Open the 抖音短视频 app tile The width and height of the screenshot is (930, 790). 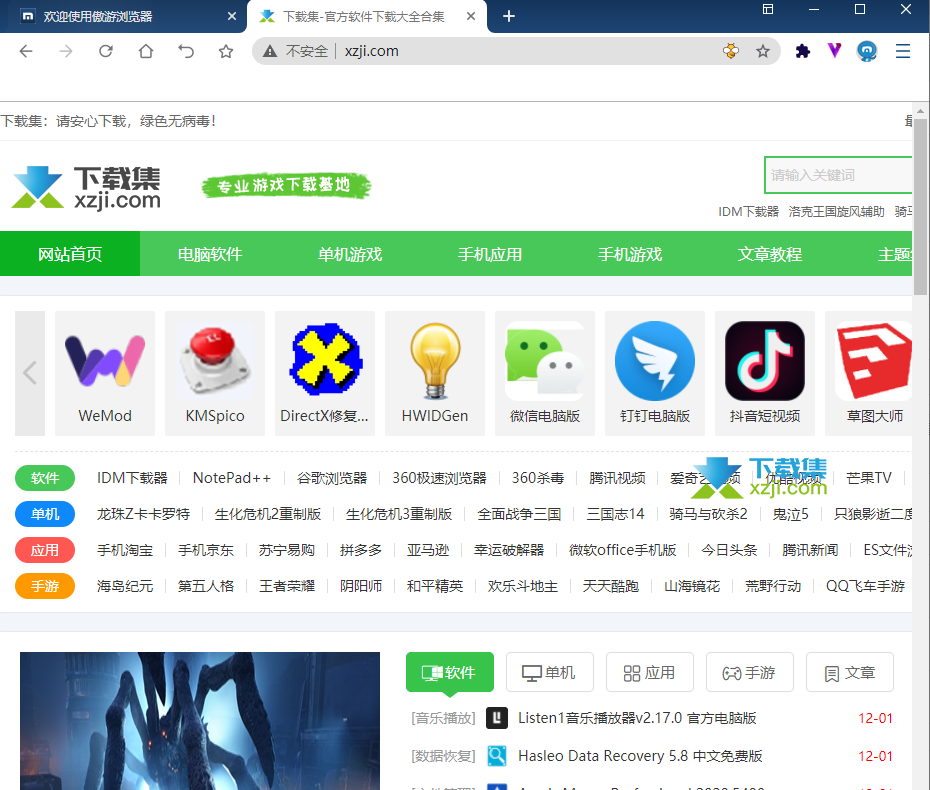[x=765, y=374]
